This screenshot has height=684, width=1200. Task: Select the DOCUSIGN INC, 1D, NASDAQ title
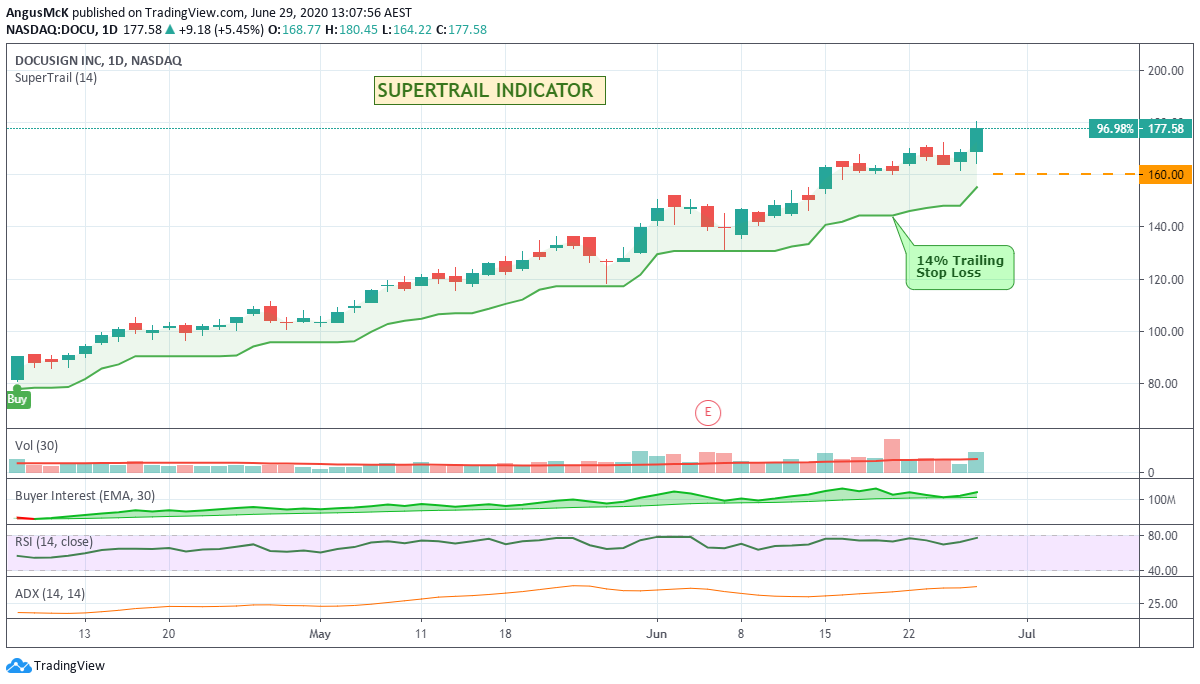click(98, 60)
